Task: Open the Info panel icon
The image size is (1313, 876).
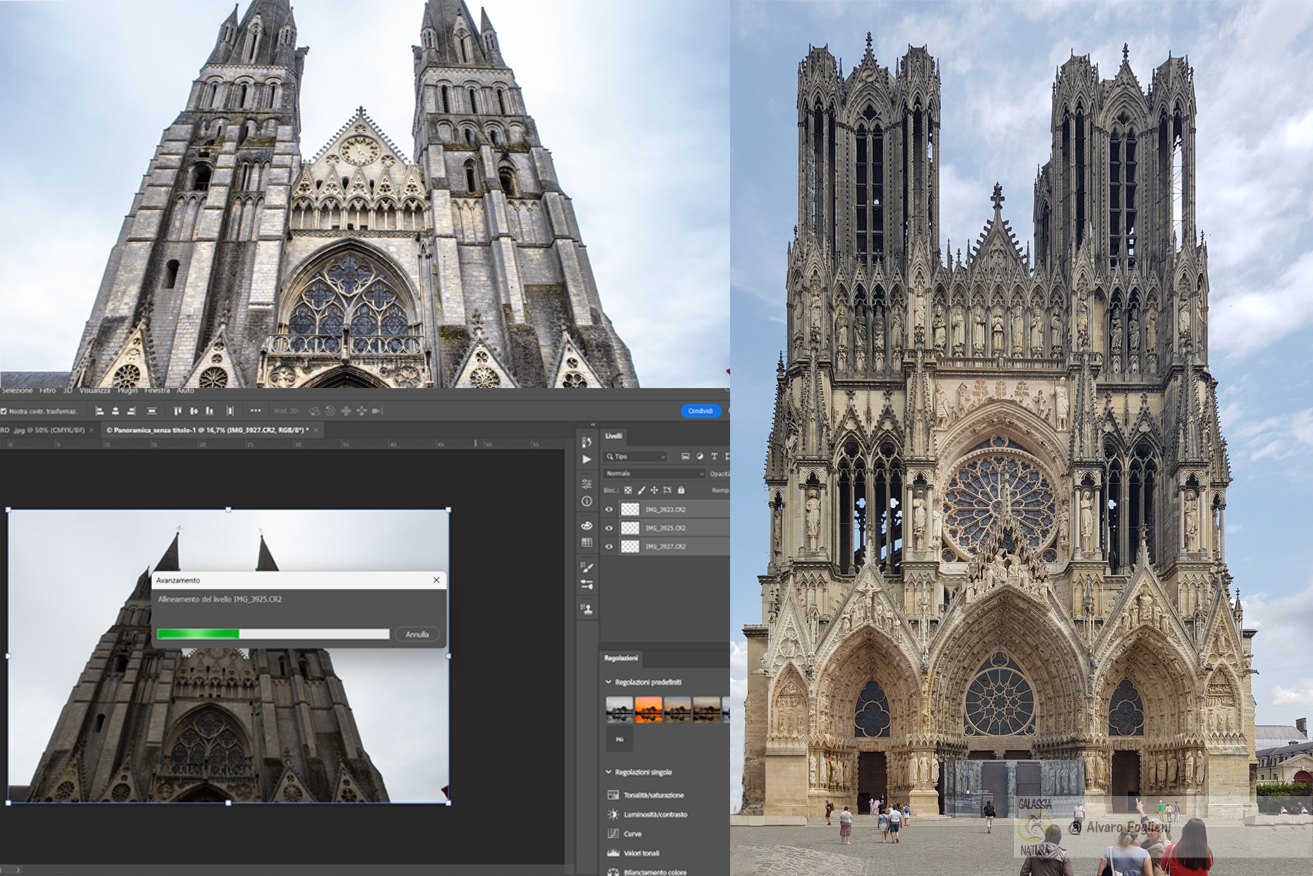Action: coord(587,501)
